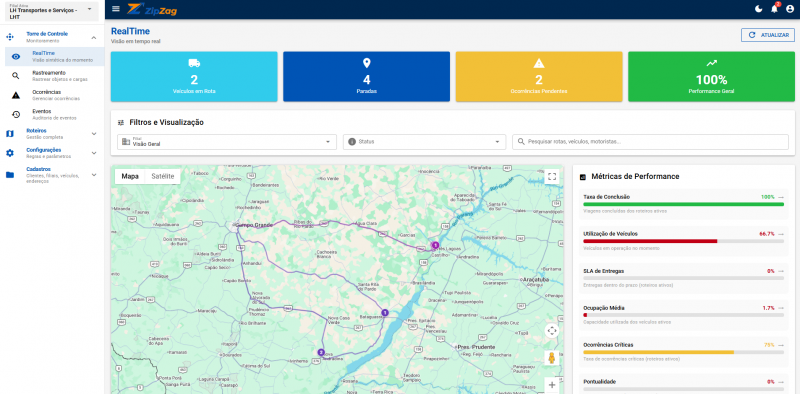Image resolution: width=800 pixels, height=394 pixels.
Task: Click pin icon on Paradas card
Action: click(366, 63)
